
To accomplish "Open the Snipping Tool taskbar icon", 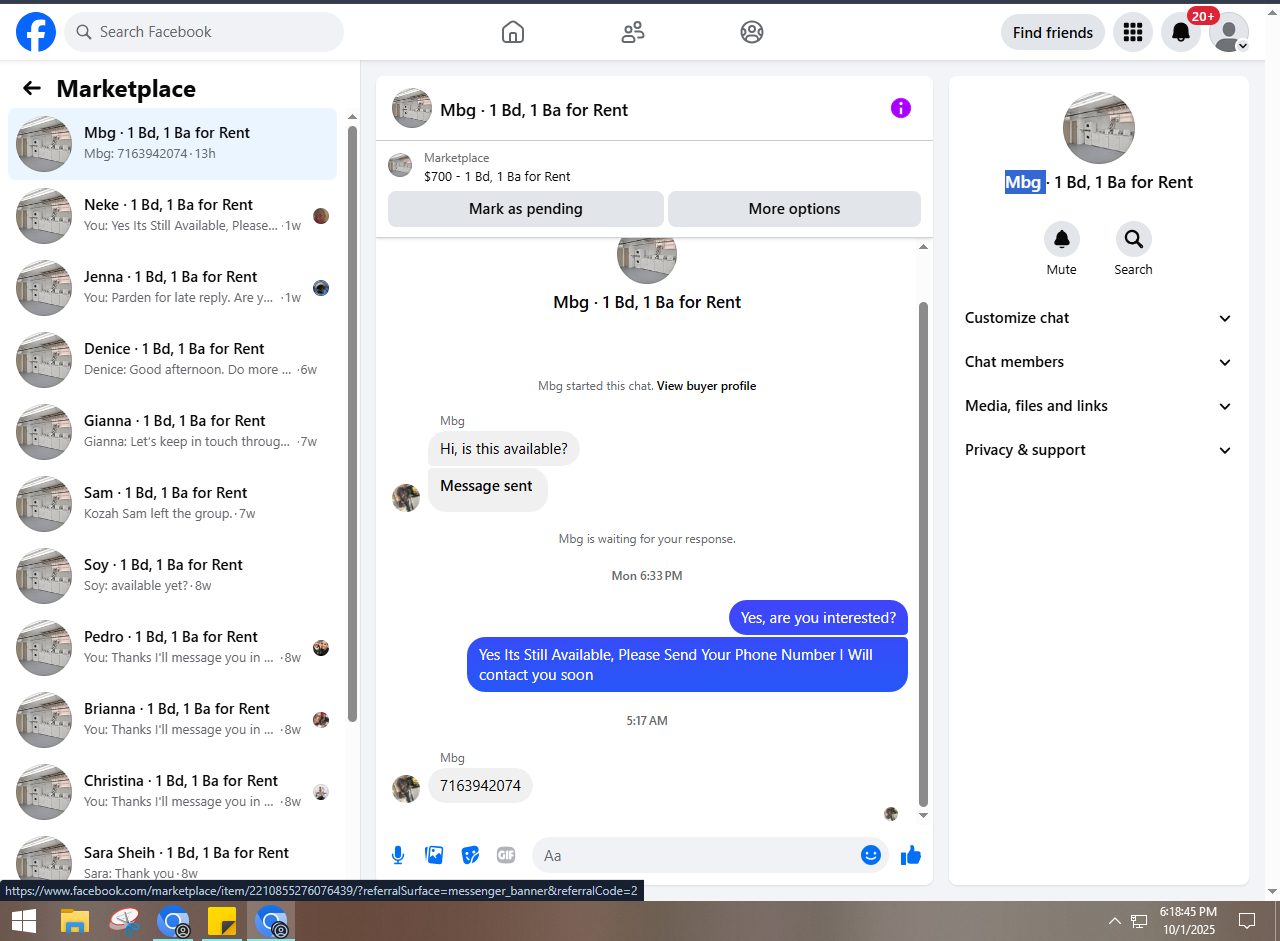I will (x=125, y=921).
